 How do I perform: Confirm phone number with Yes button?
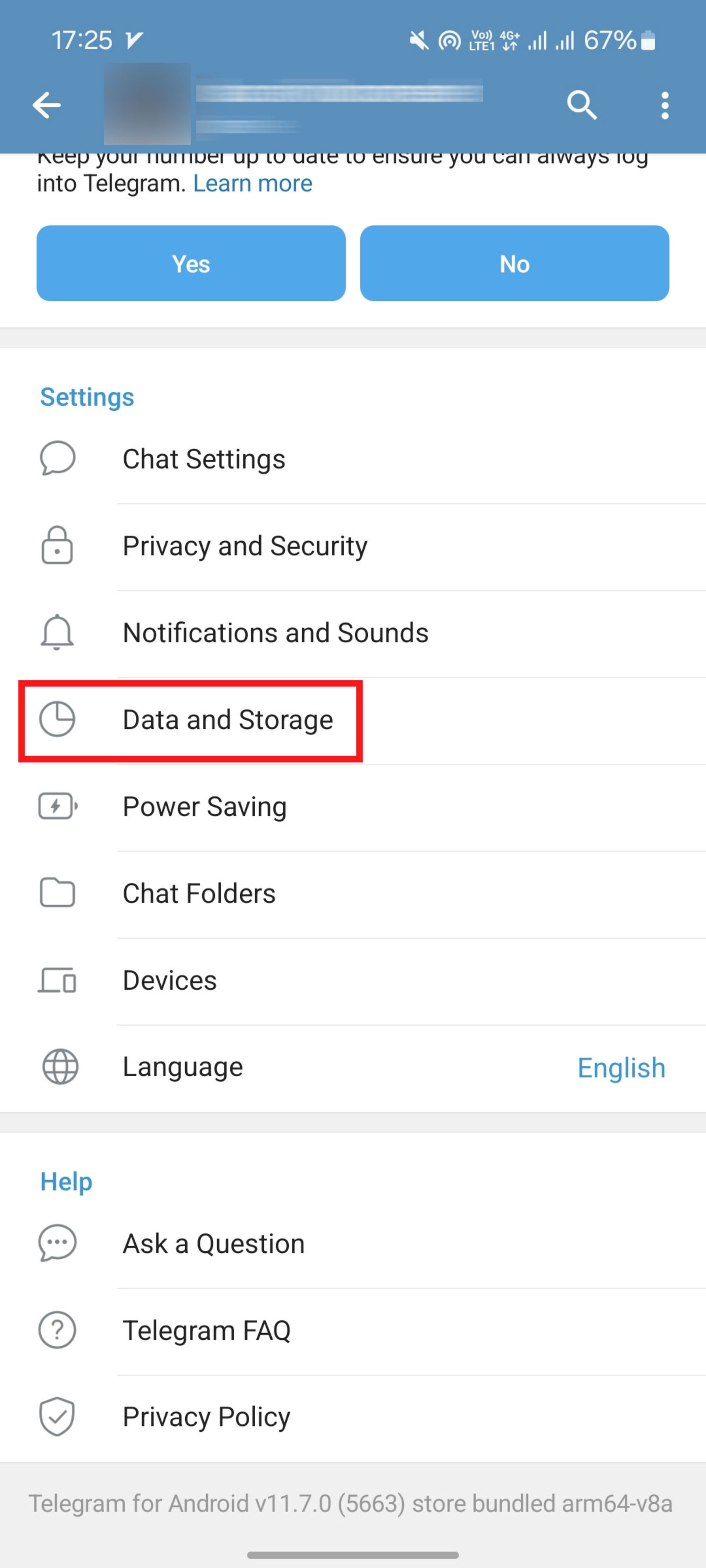pos(191,263)
